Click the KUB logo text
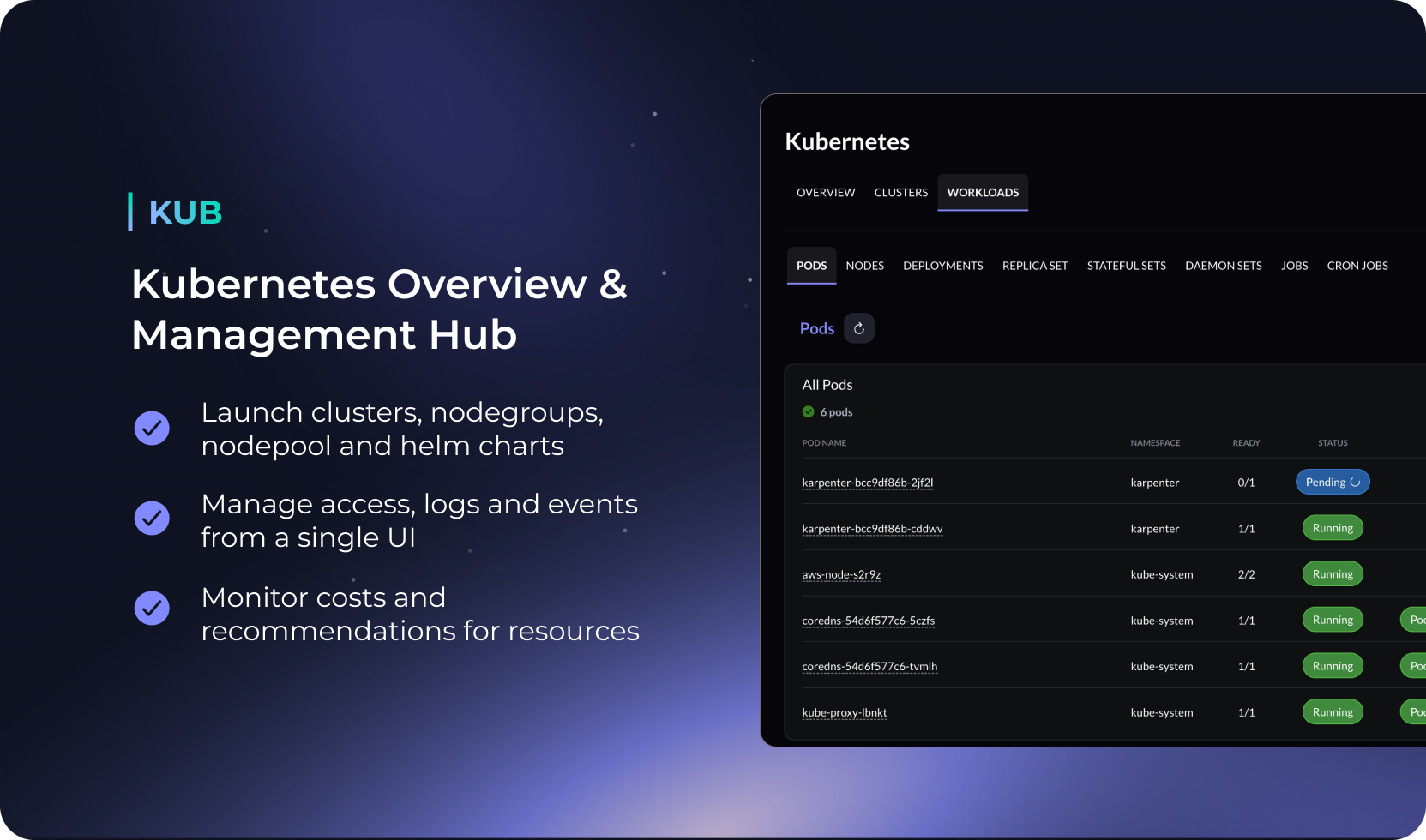Image resolution: width=1426 pixels, height=840 pixels. pos(185,213)
